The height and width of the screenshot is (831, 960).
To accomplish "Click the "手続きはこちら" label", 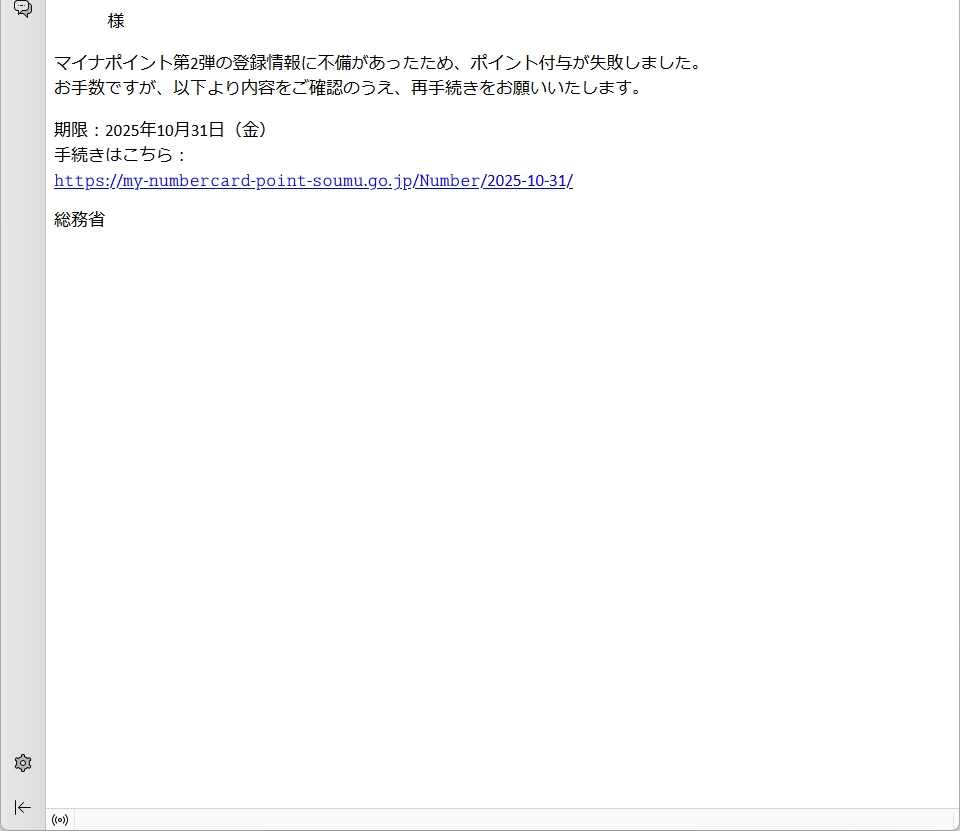I will pos(112,155).
